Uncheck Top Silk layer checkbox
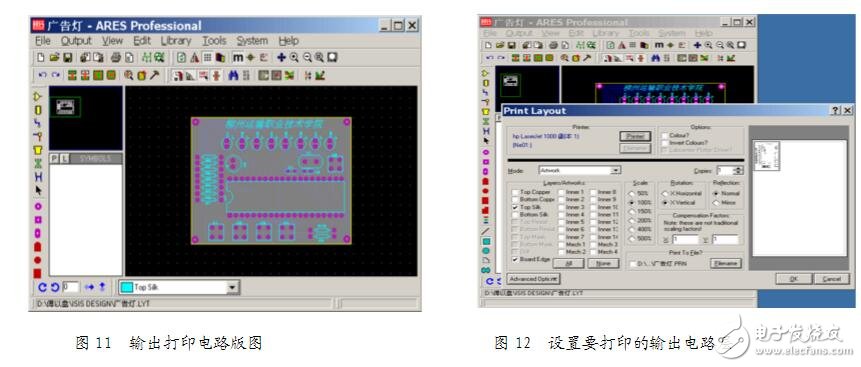The image size is (861, 367). click(x=515, y=208)
